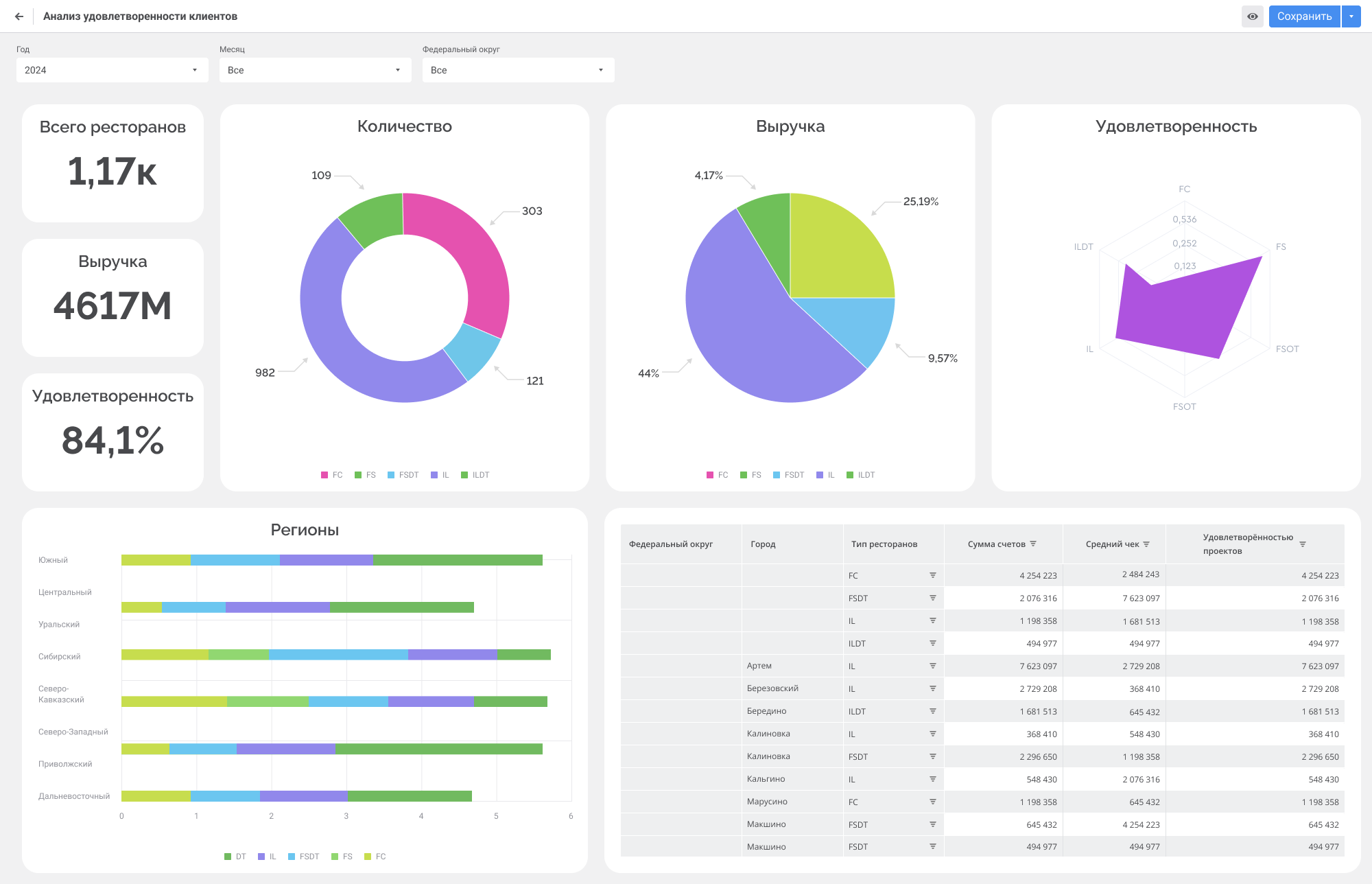Click filter icon in Артем row
The height and width of the screenshot is (884, 1372).
[933, 666]
